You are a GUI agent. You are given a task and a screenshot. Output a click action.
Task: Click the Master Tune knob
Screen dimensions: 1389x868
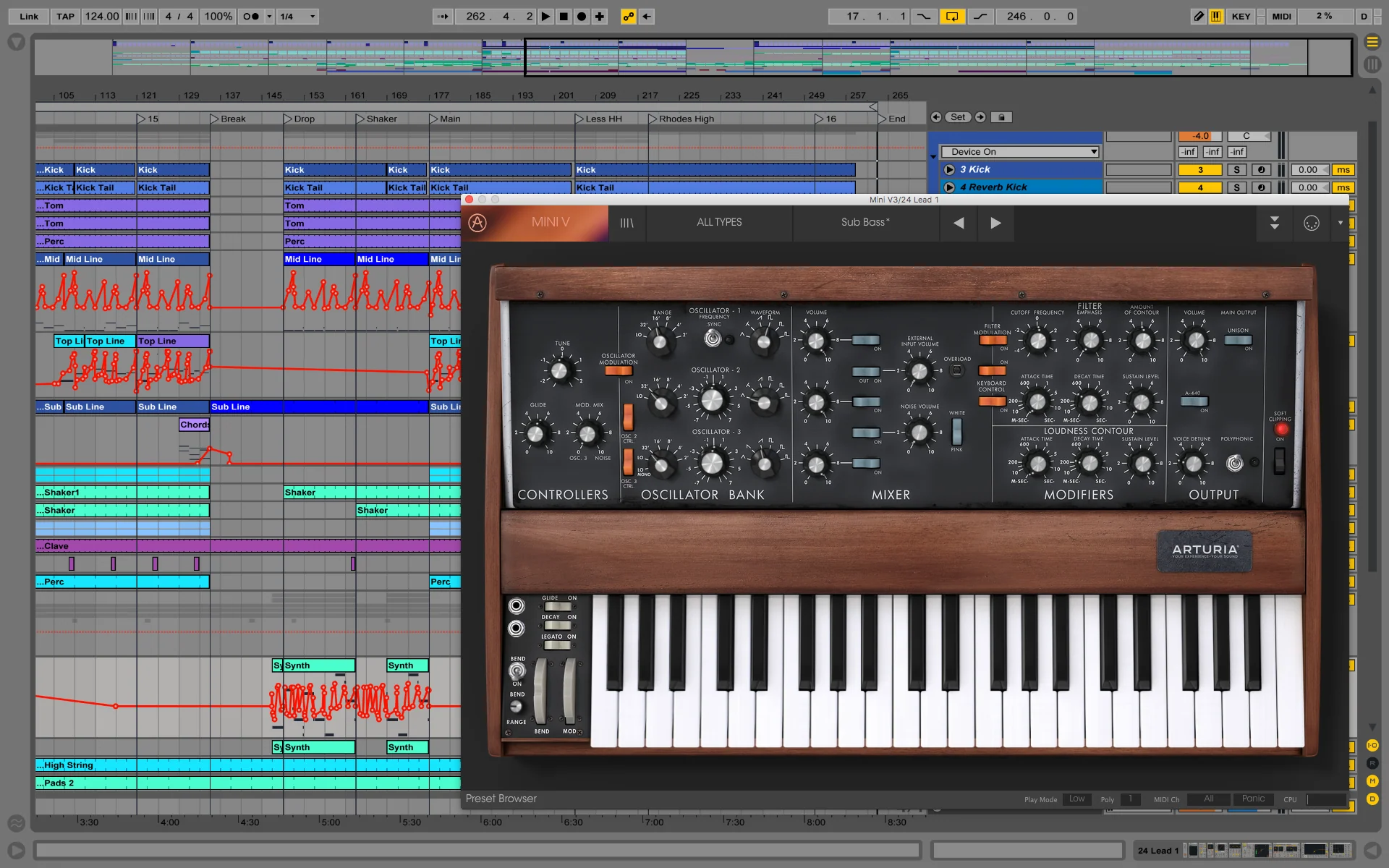click(x=559, y=371)
